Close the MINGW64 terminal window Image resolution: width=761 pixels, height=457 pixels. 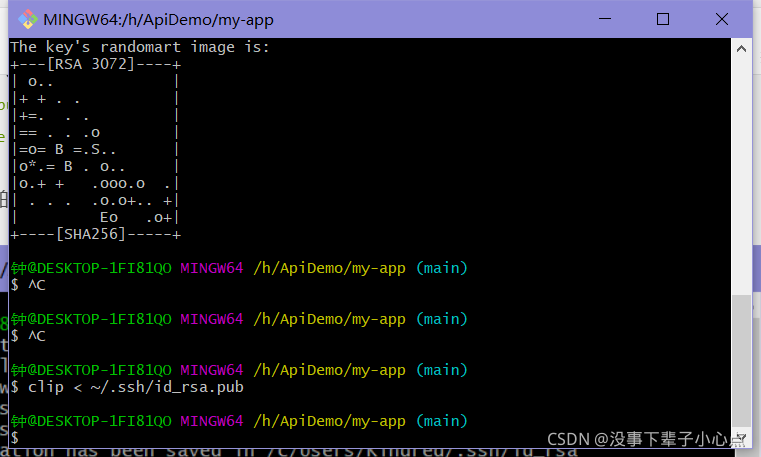pyautogui.click(x=722, y=19)
